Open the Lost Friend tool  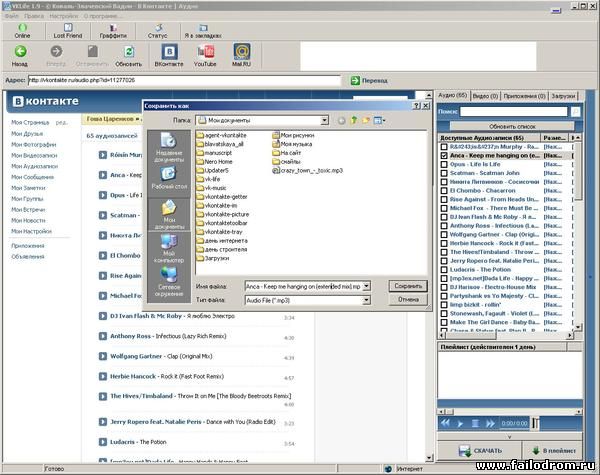tap(68, 31)
